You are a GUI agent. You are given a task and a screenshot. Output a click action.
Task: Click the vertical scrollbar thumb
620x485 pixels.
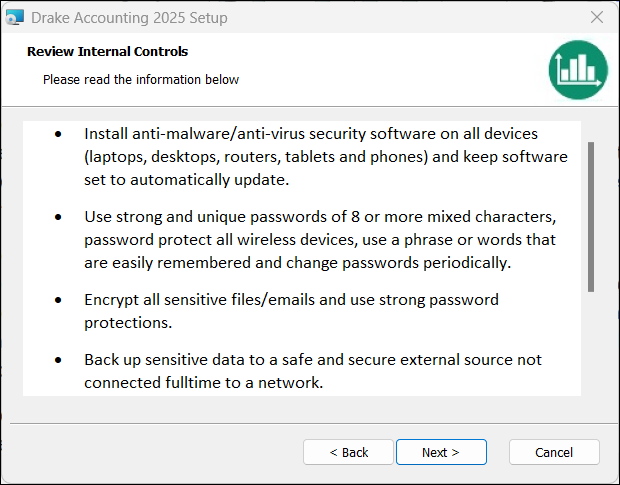tap(591, 215)
